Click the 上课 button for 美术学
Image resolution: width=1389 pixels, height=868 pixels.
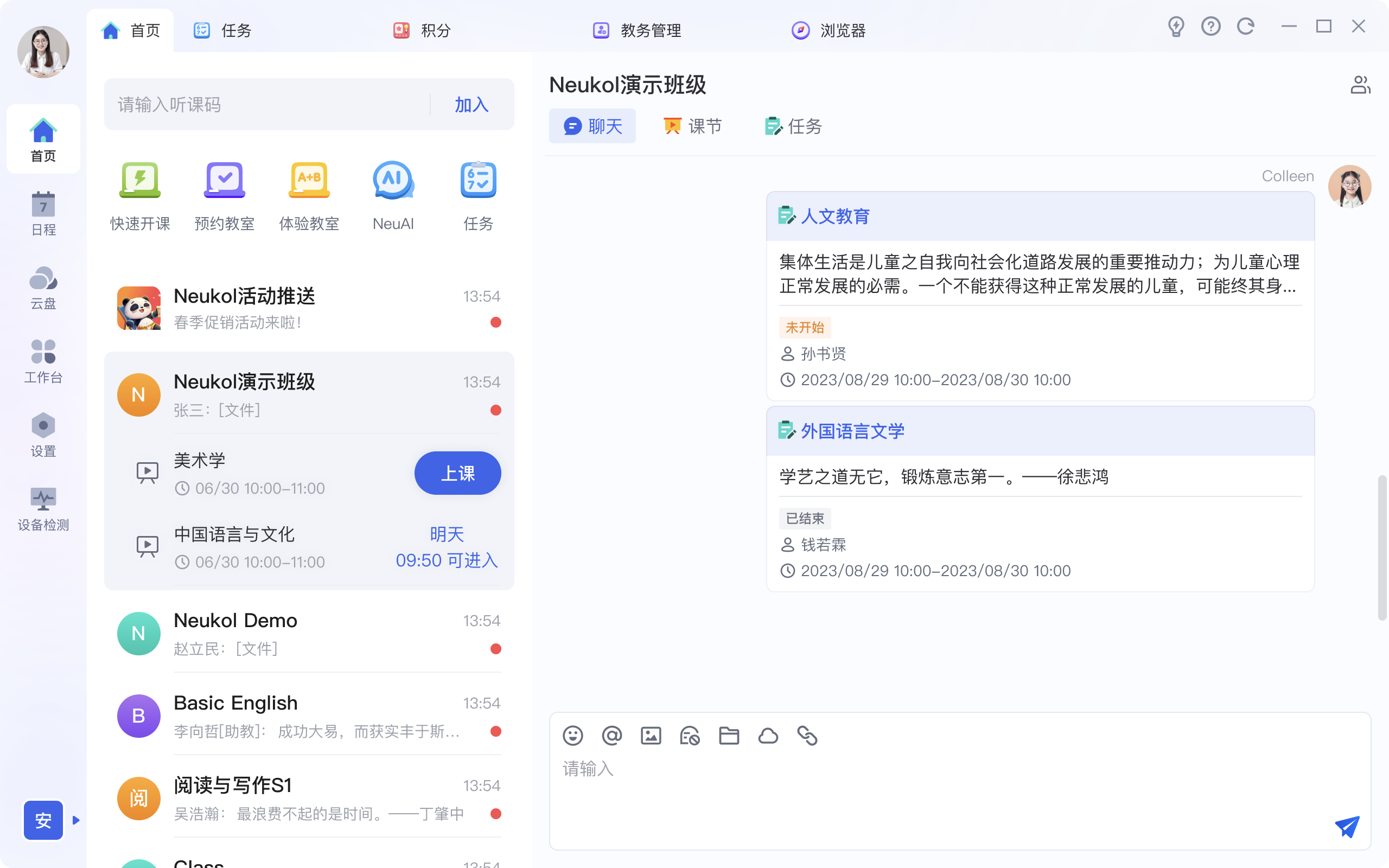click(x=457, y=473)
